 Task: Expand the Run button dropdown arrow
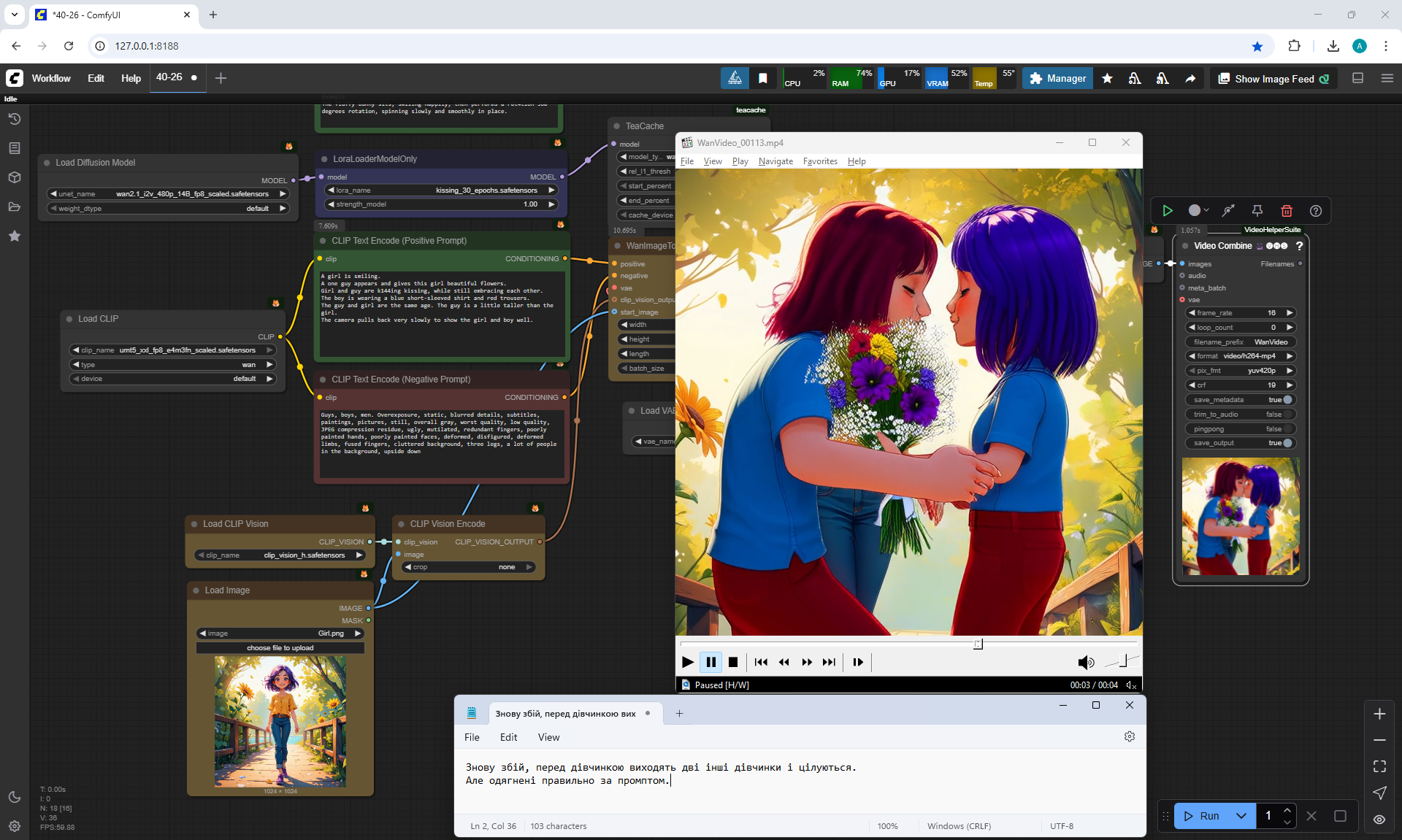1241,816
